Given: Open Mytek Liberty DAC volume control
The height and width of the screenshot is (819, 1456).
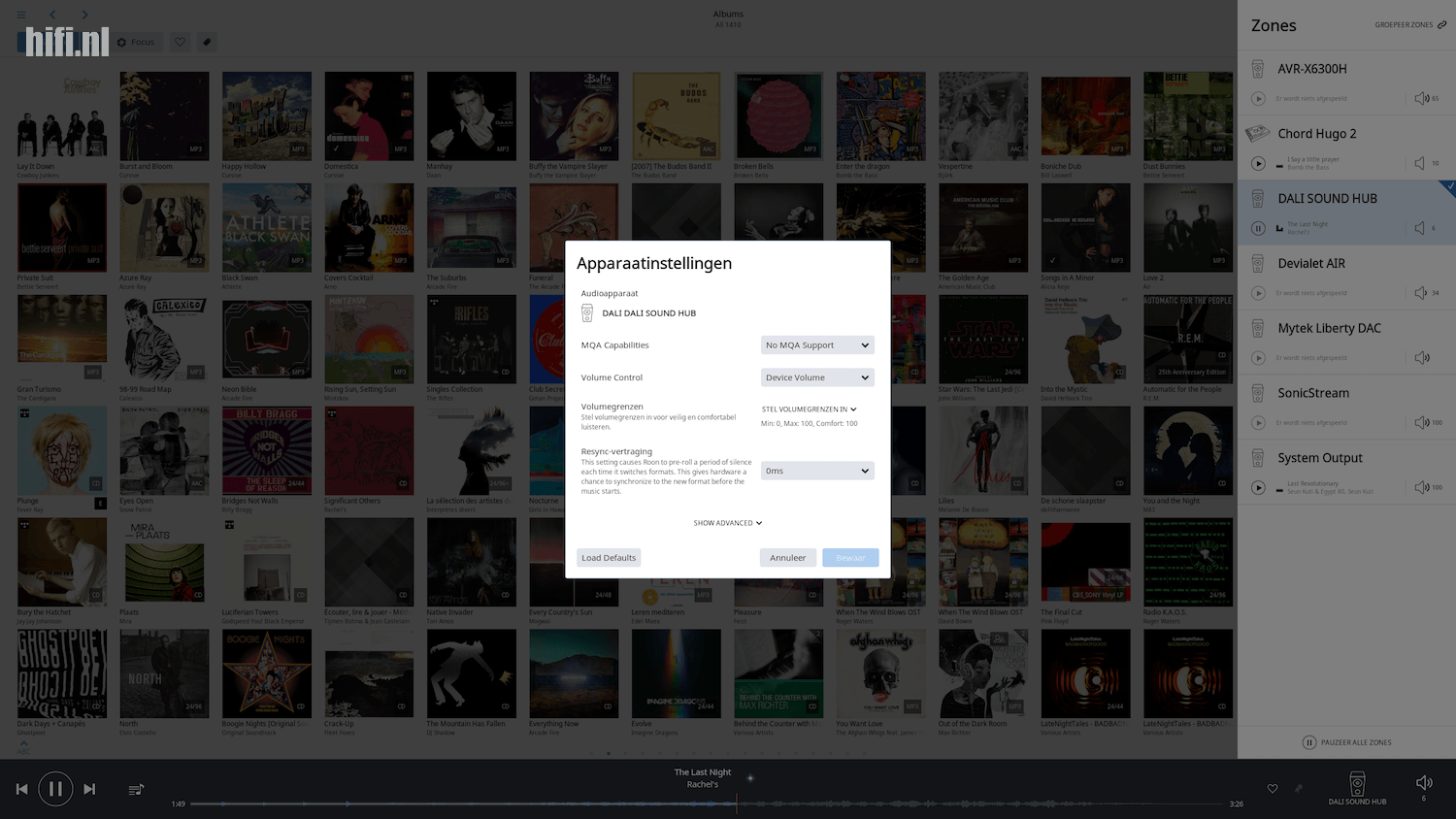Looking at the screenshot, I should 1423,358.
